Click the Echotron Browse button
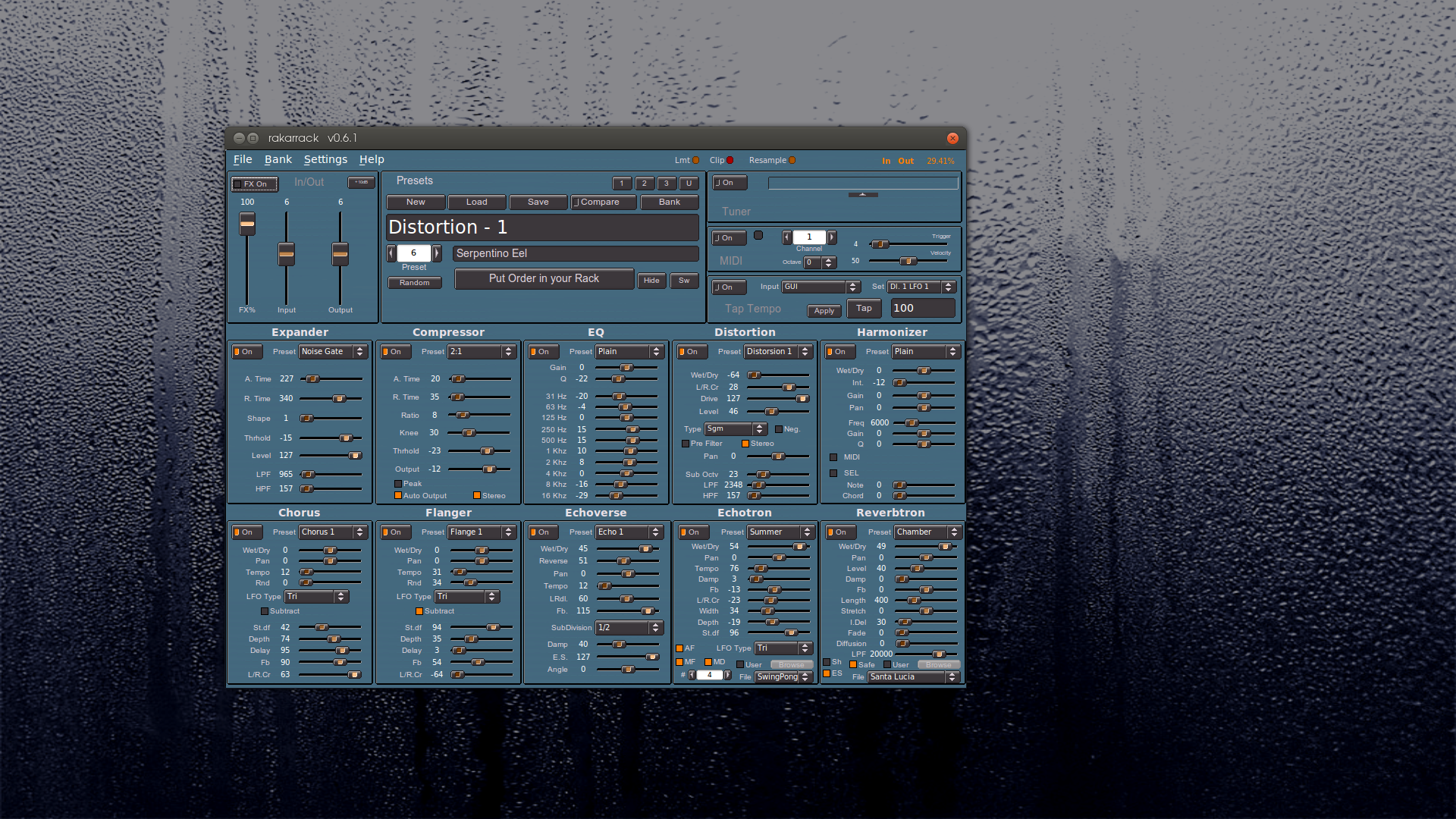The height and width of the screenshot is (819, 1456). [x=792, y=665]
